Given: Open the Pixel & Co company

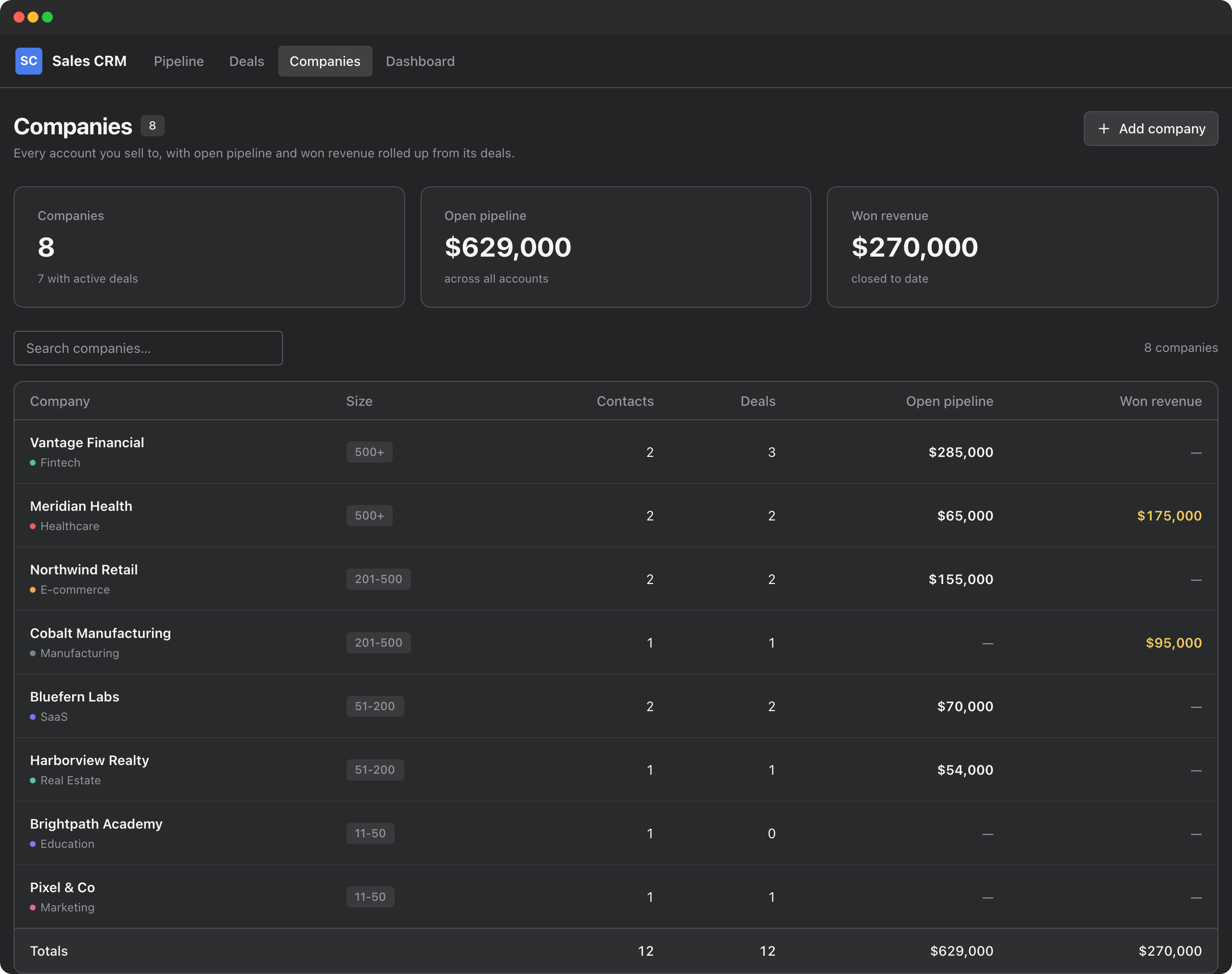Looking at the screenshot, I should tap(63, 887).
